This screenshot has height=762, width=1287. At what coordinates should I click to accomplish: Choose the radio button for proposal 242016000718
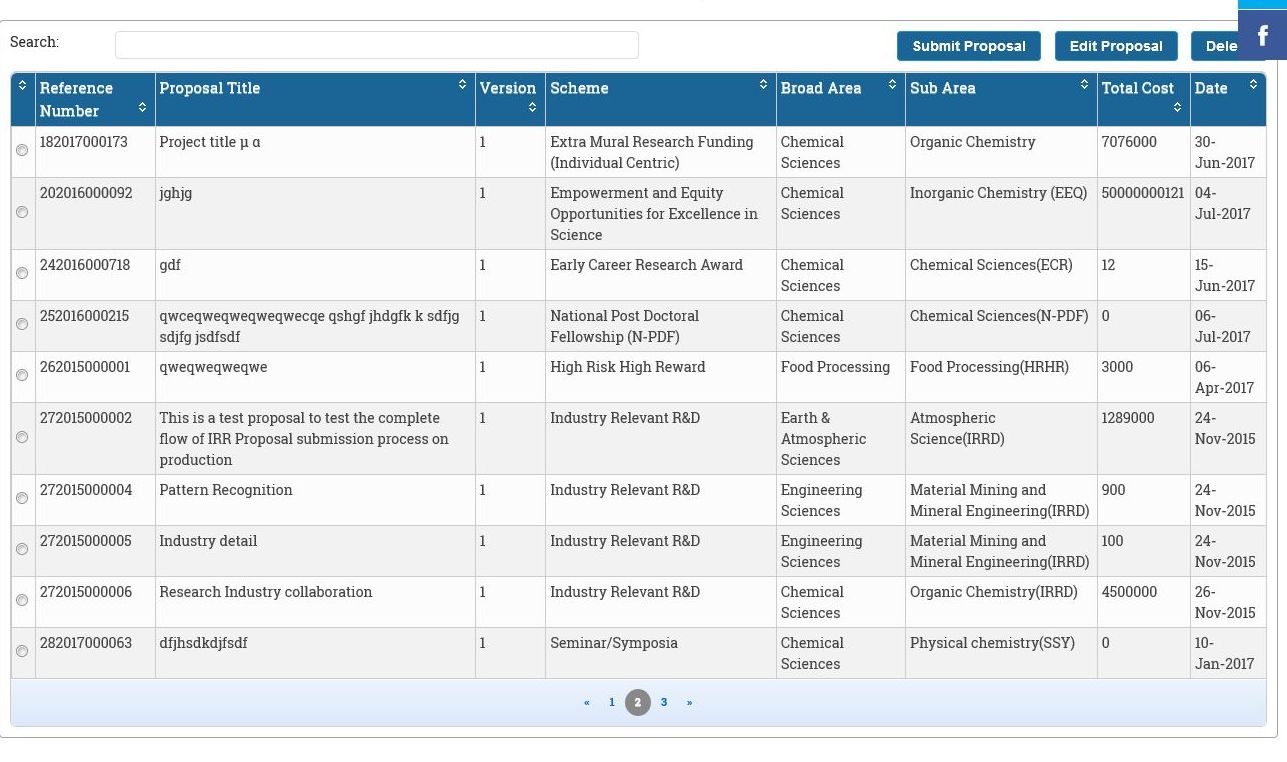tap(22, 274)
